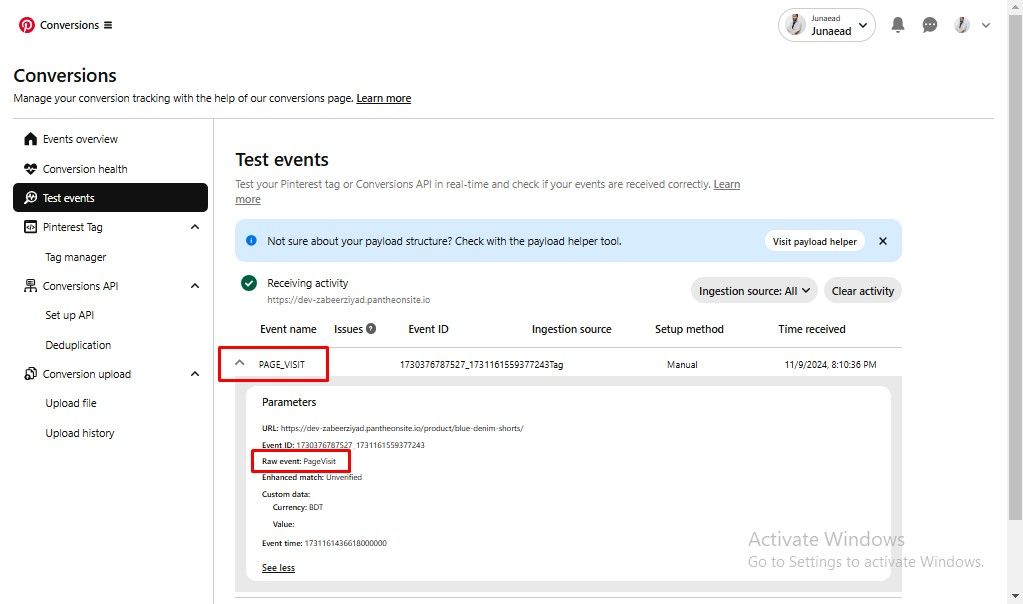Click the Pinterest logo icon

point(26,25)
